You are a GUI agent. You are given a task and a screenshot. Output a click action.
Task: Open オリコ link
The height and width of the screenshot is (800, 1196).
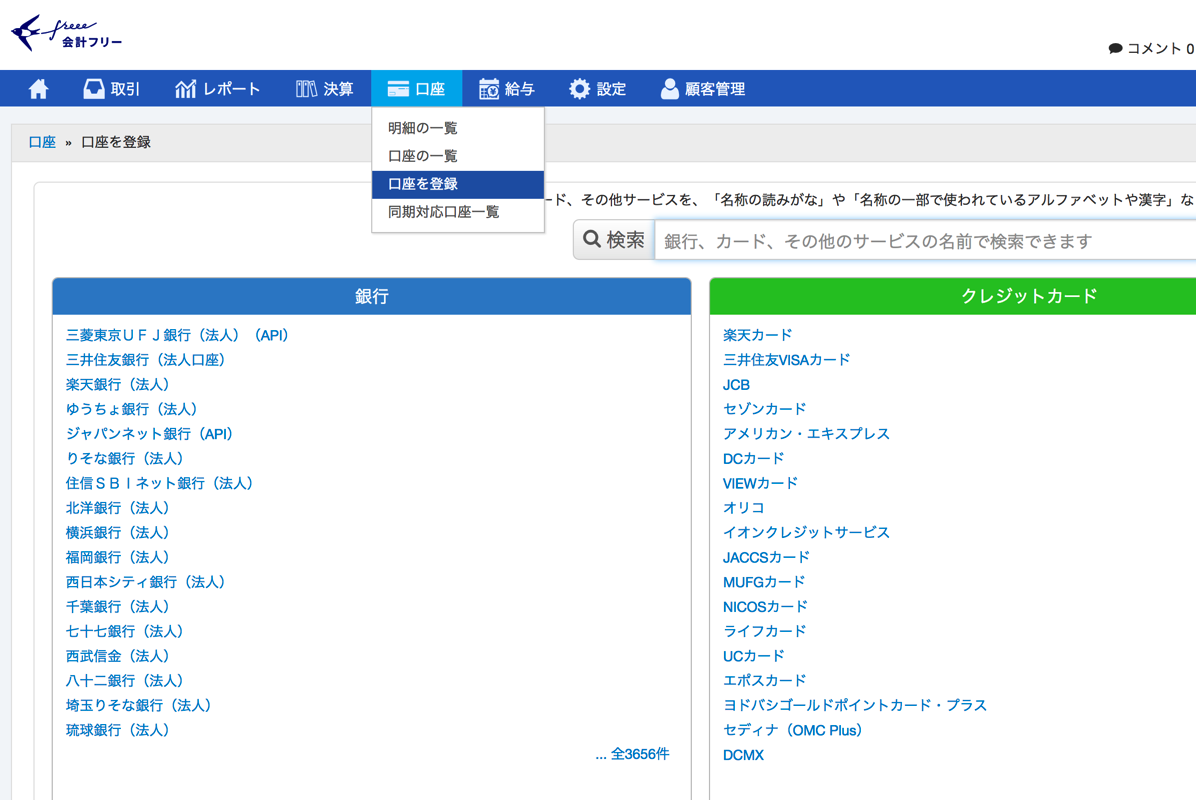click(744, 508)
